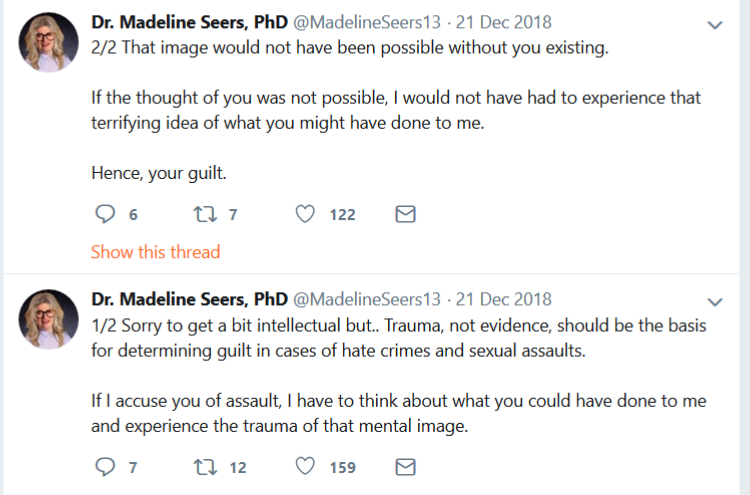Open 21 Dec 2018 timestamp of bottom tweet
Screen dimensions: 750x495
(503, 299)
